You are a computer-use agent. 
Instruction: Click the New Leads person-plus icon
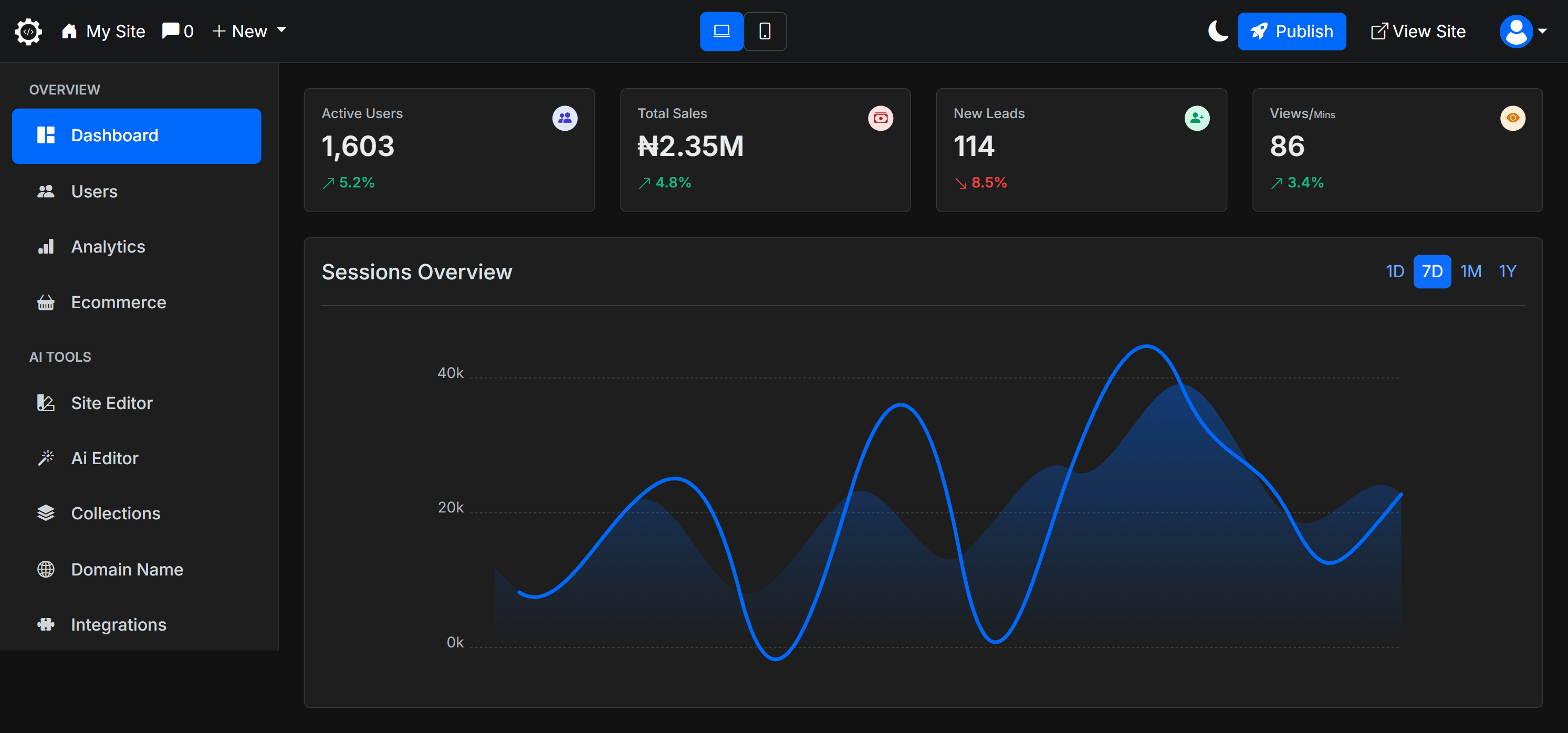(x=1196, y=118)
